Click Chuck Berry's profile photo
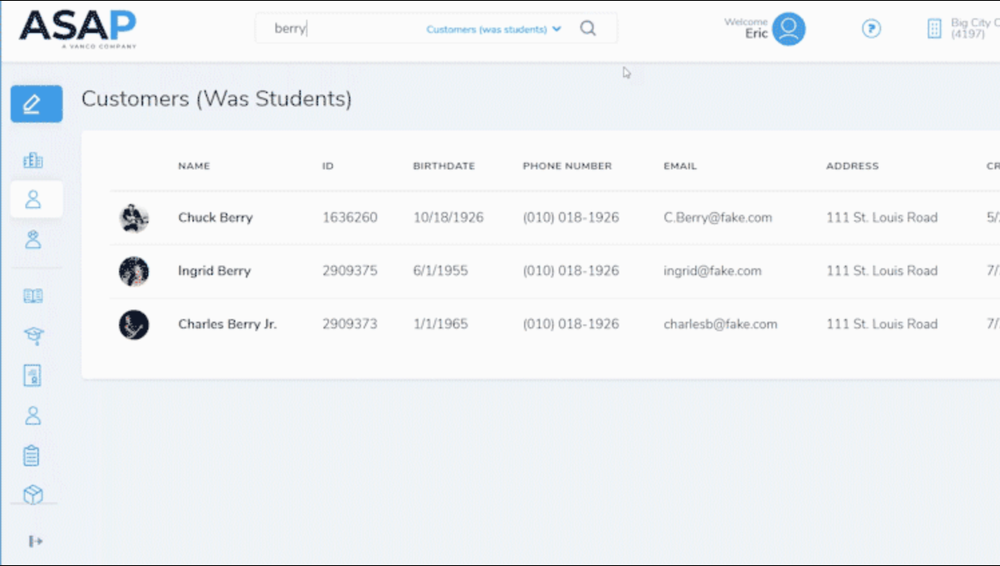1000x566 pixels. pos(134,218)
